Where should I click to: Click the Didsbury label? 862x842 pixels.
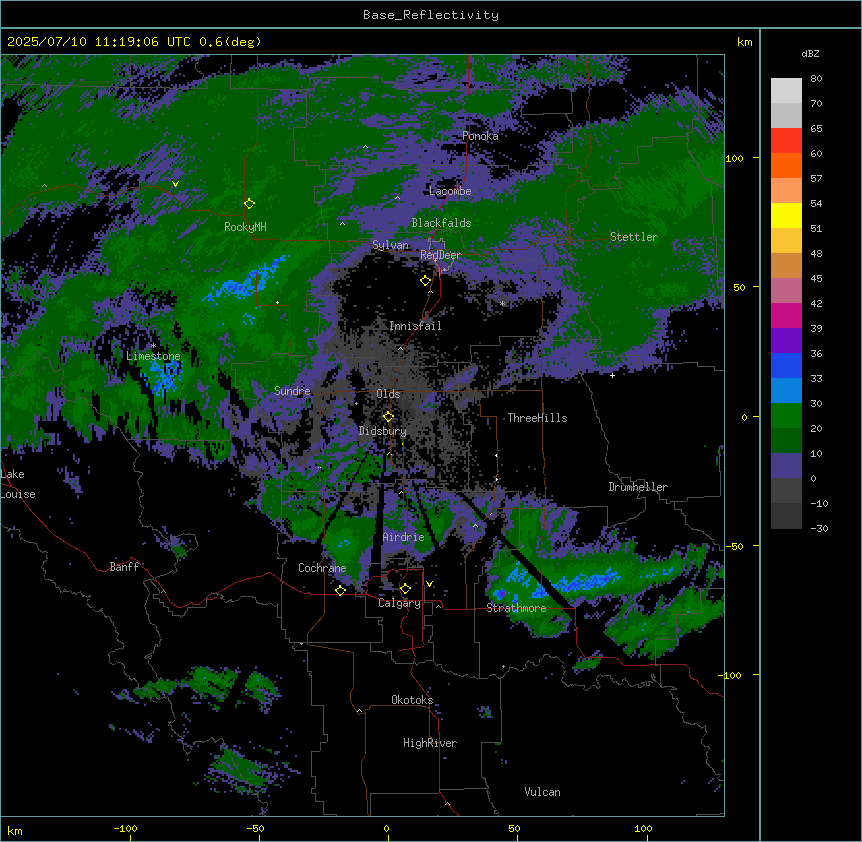coord(383,431)
